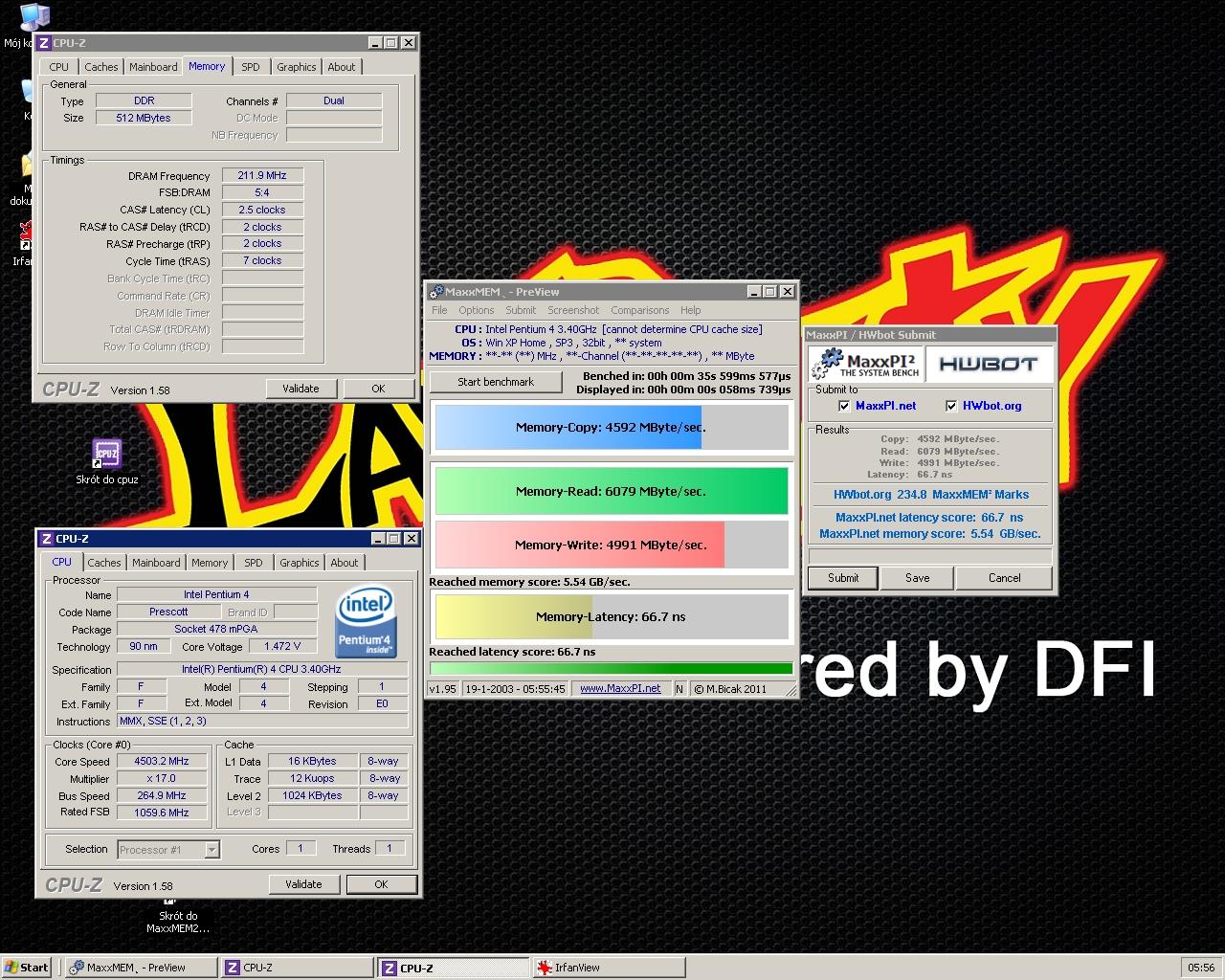1225x980 pixels.
Task: Select CPU tab in upper CPU-Z window
Action: click(x=59, y=67)
